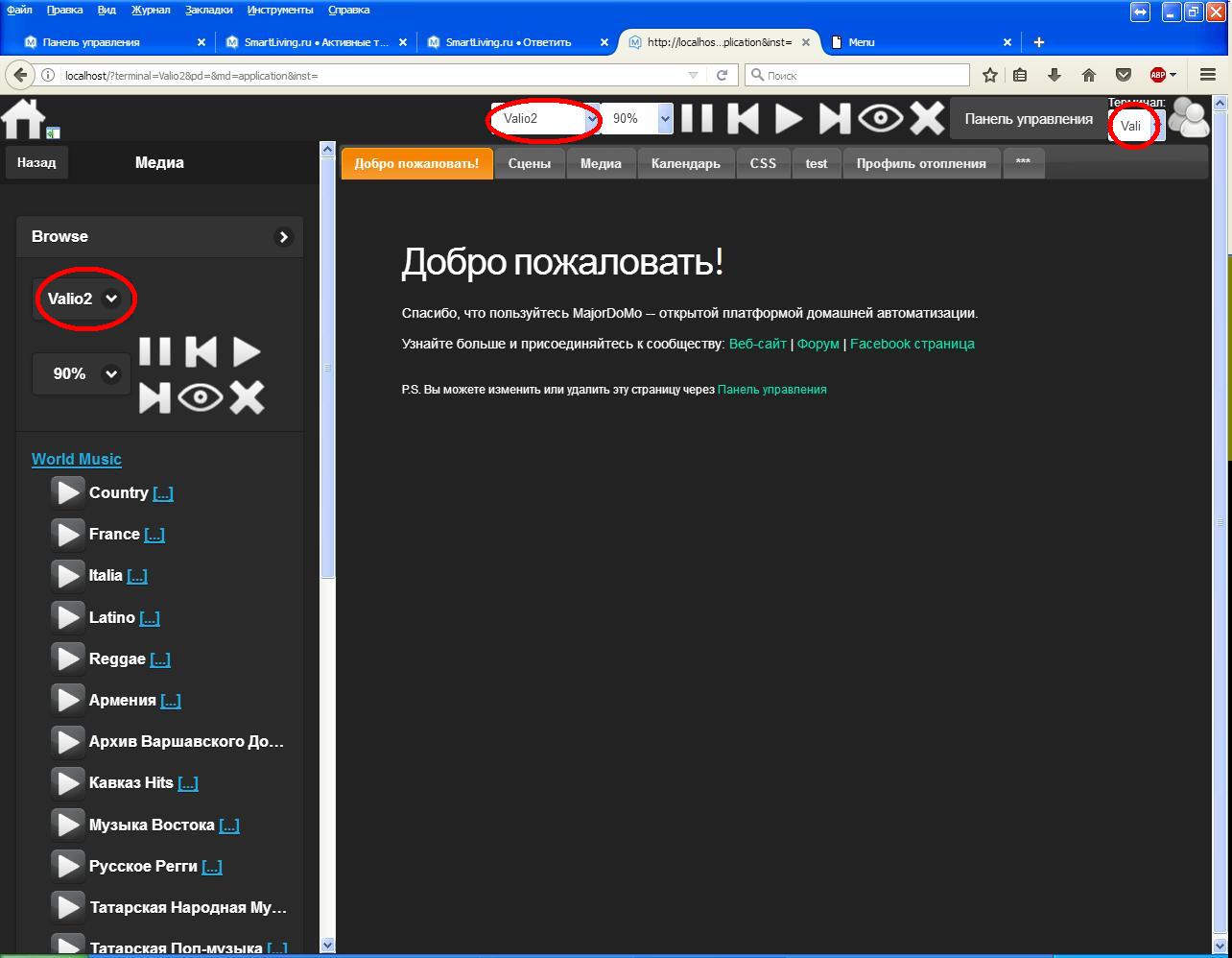Open the World Music link
The width and height of the screenshot is (1232, 958).
point(77,459)
